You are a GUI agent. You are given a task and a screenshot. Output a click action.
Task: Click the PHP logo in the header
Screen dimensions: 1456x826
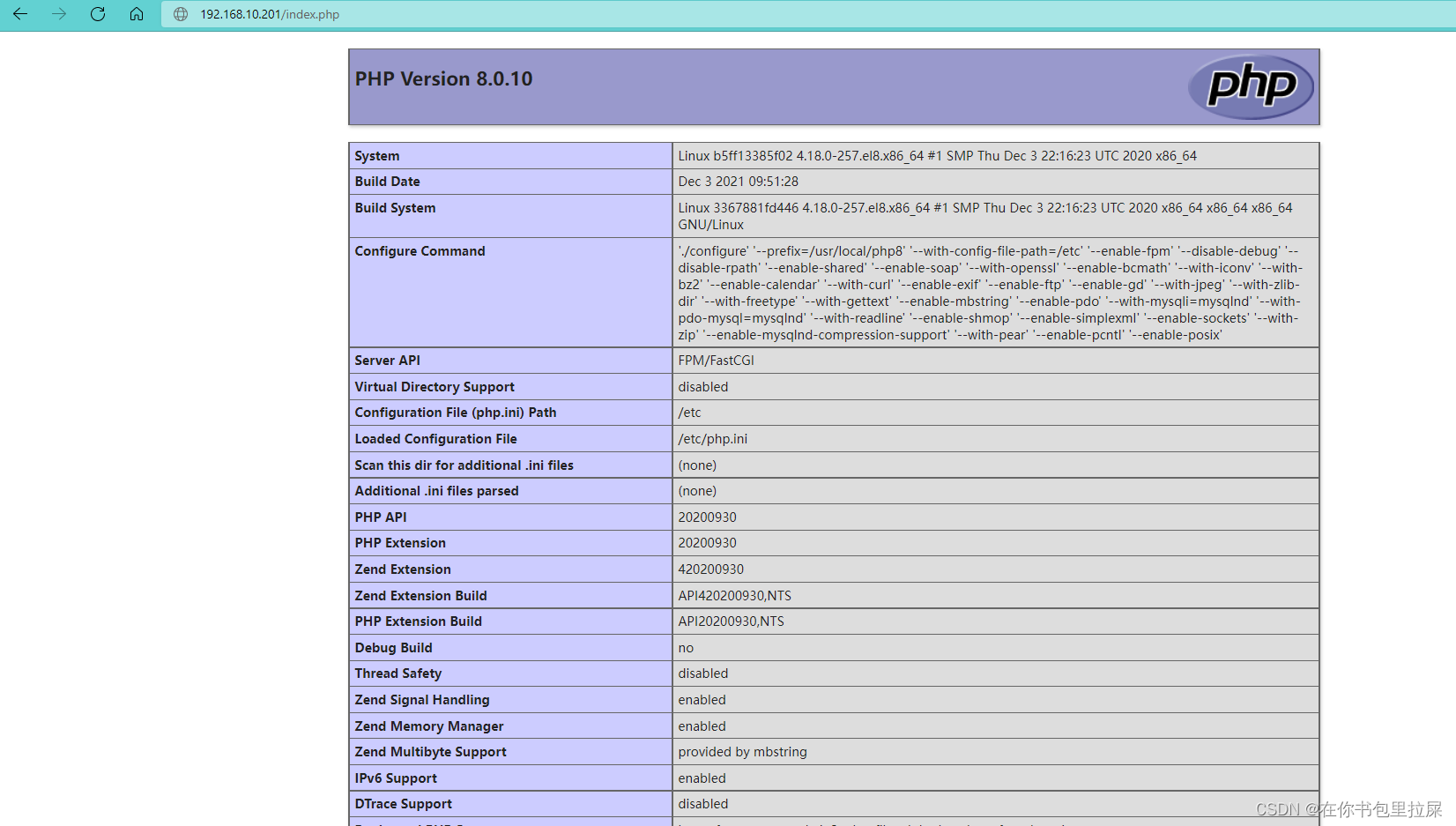click(1251, 86)
